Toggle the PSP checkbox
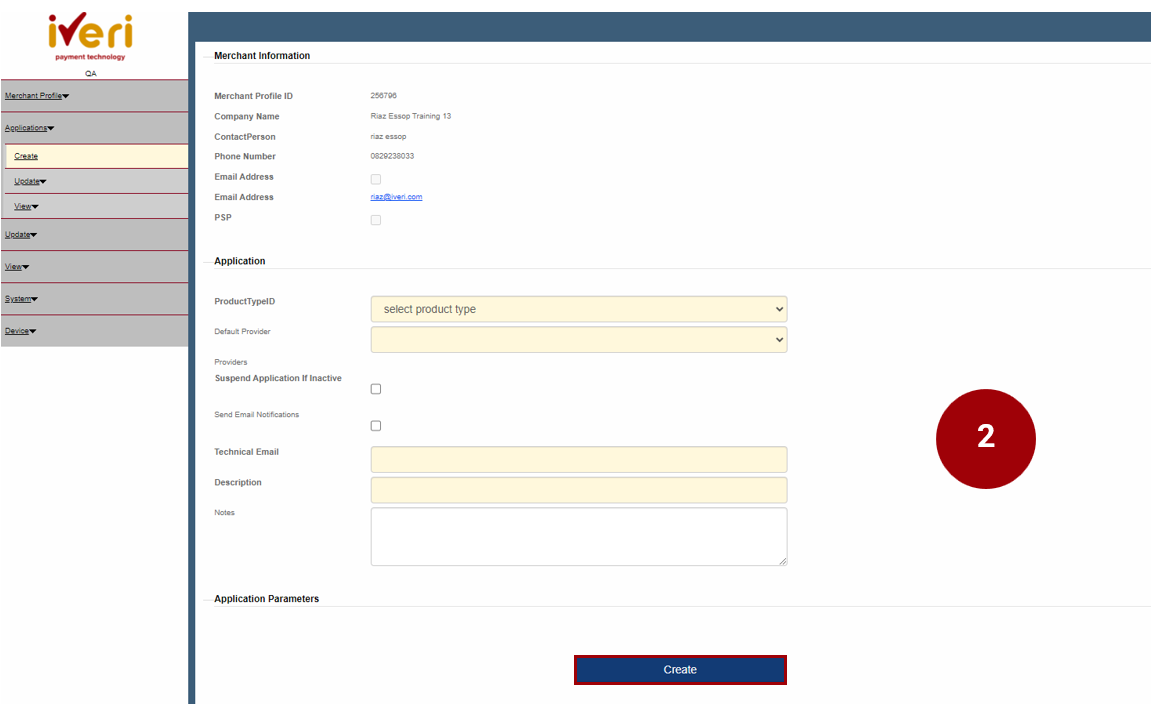 click(x=376, y=220)
